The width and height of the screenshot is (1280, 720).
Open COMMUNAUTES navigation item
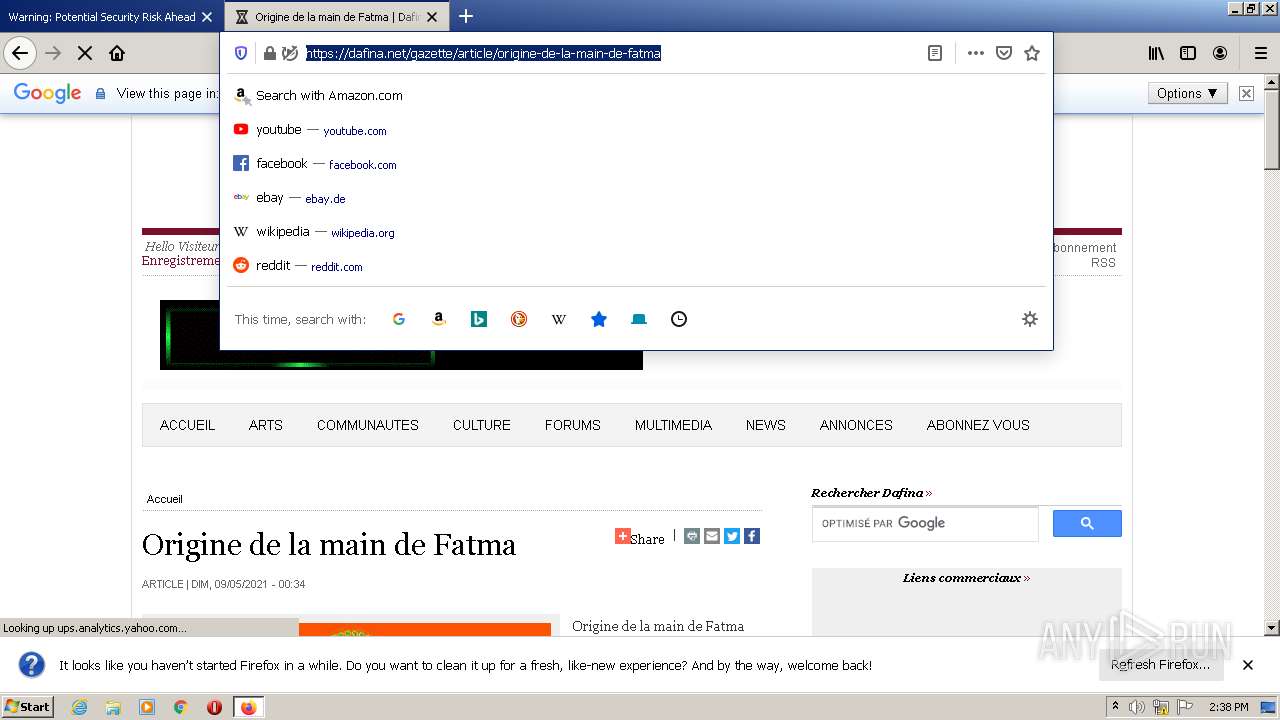pyautogui.click(x=368, y=425)
